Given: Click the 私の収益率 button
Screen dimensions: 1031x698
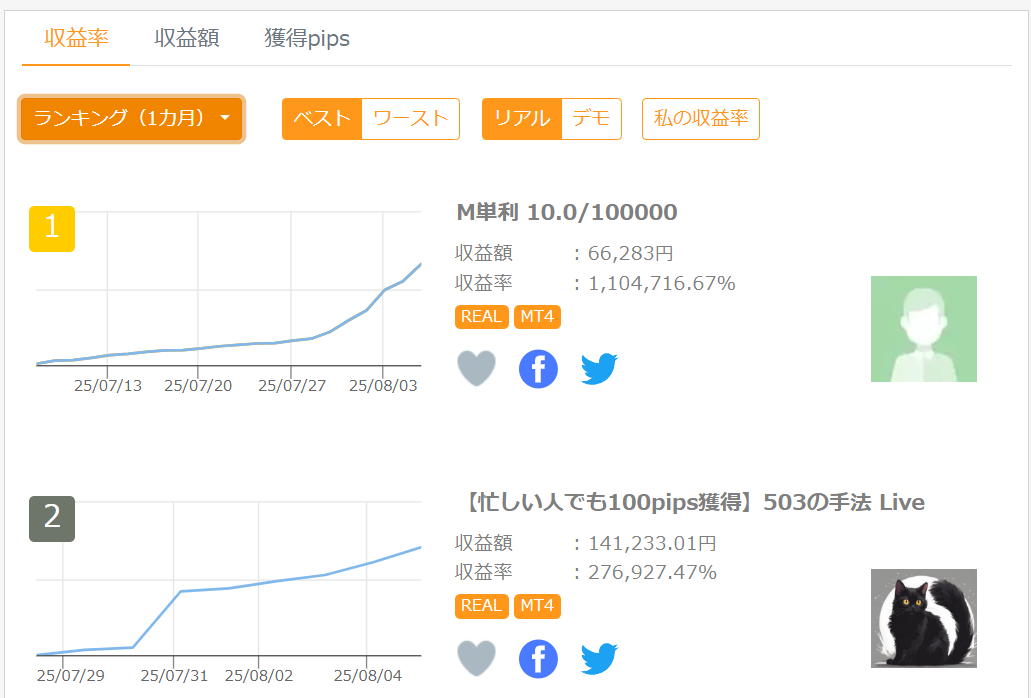Looking at the screenshot, I should [701, 119].
